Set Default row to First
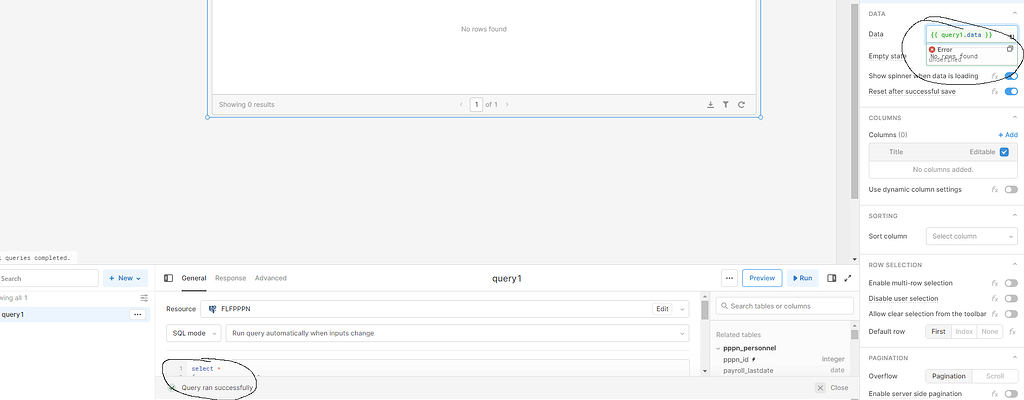Screen dimensions: 1024x400 pos(938,332)
